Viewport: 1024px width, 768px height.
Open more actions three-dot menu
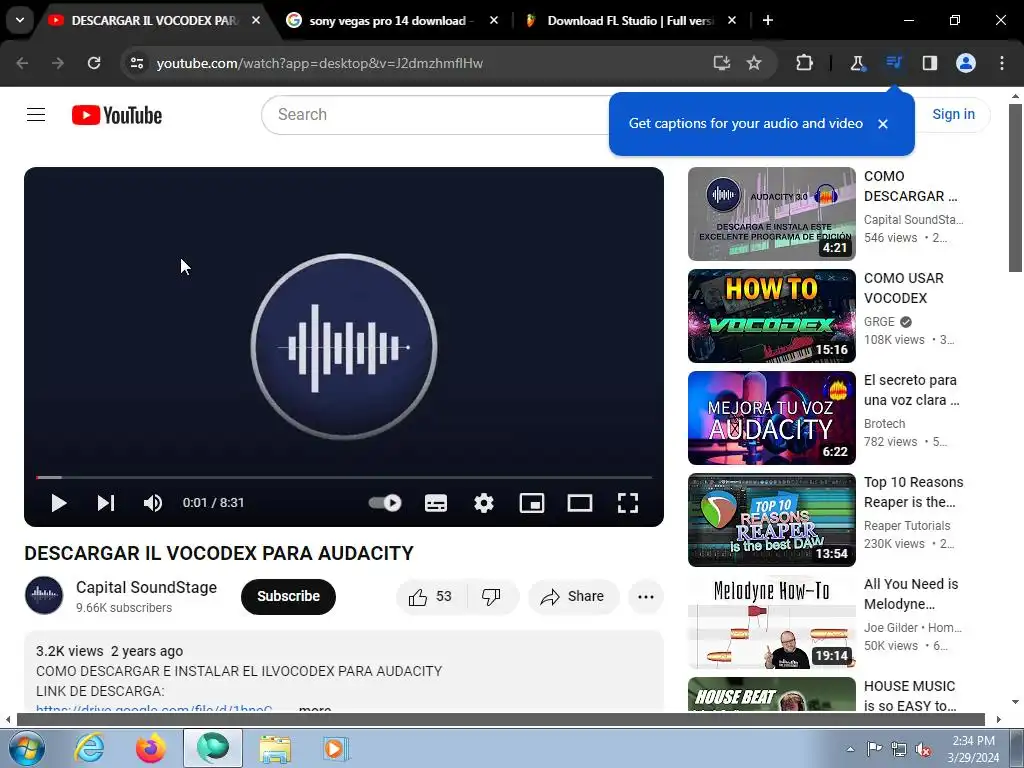pos(646,596)
